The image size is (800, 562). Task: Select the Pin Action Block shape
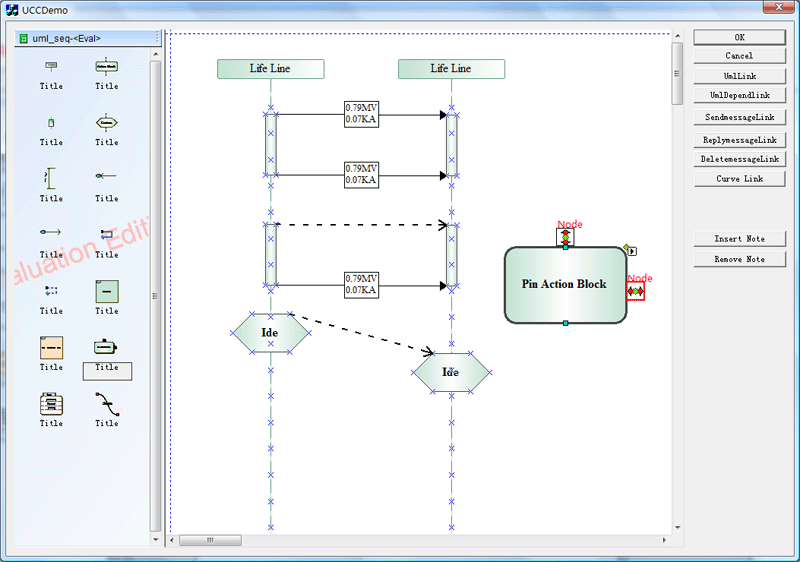coord(565,285)
